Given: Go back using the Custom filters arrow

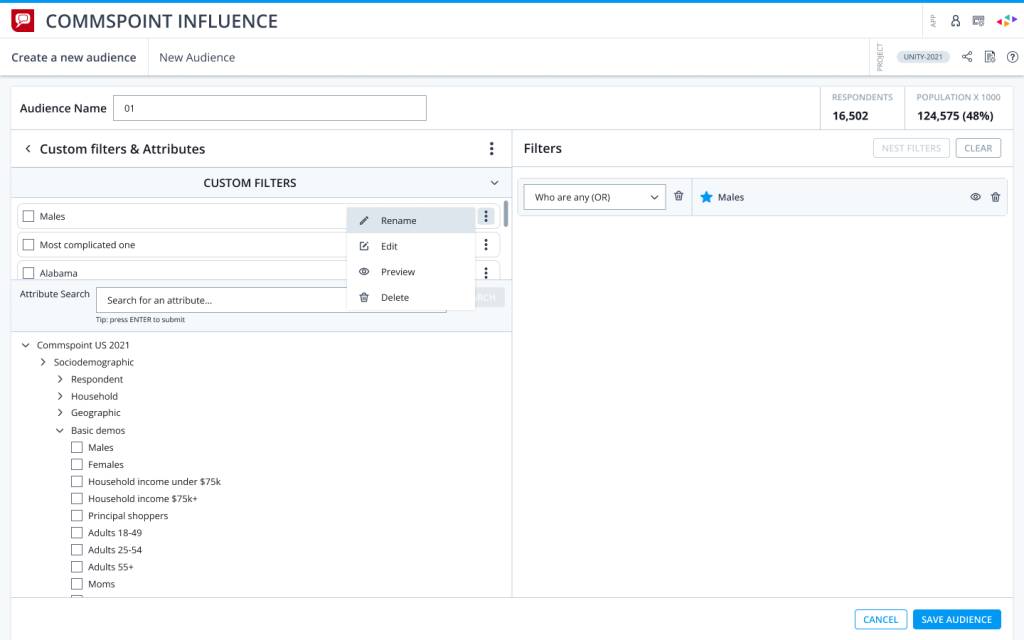Looking at the screenshot, I should tap(27, 149).
